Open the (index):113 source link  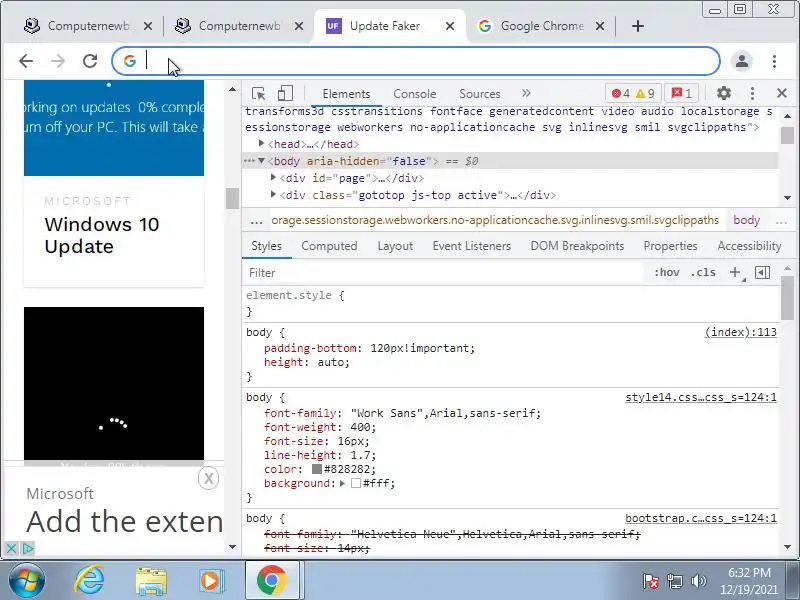pyautogui.click(x=740, y=332)
